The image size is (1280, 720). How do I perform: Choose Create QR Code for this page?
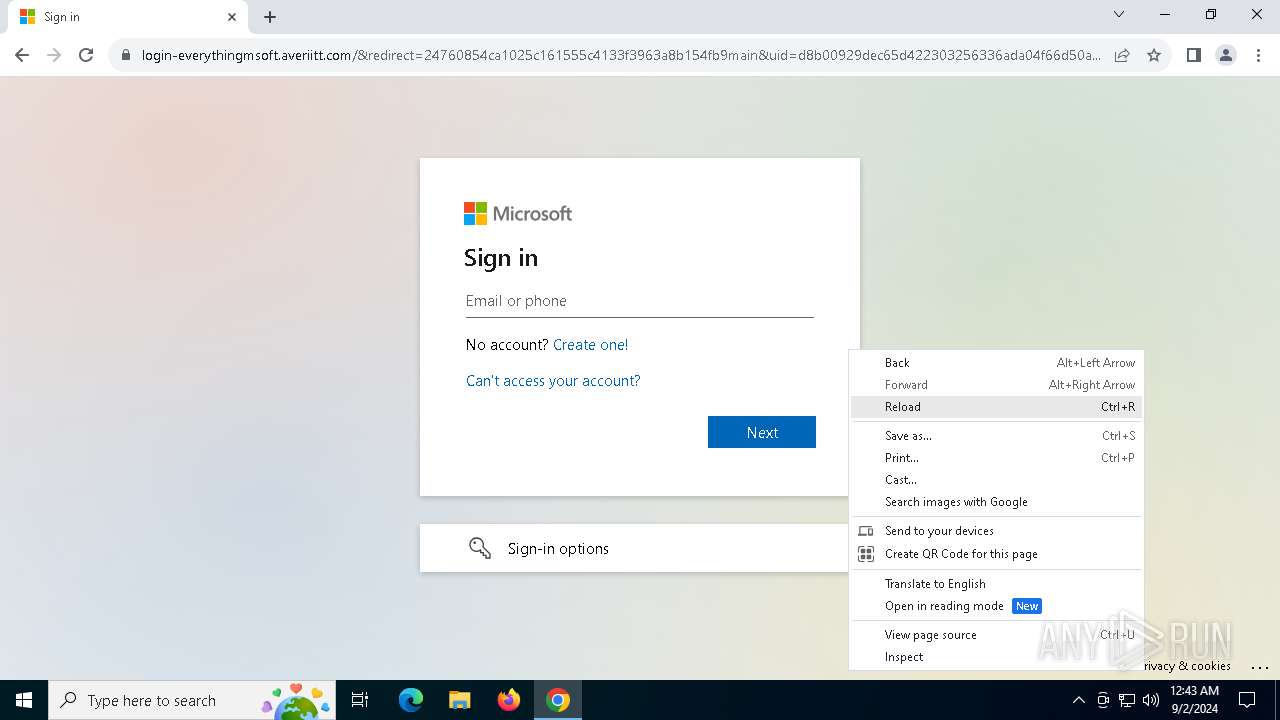pyautogui.click(x=996, y=554)
